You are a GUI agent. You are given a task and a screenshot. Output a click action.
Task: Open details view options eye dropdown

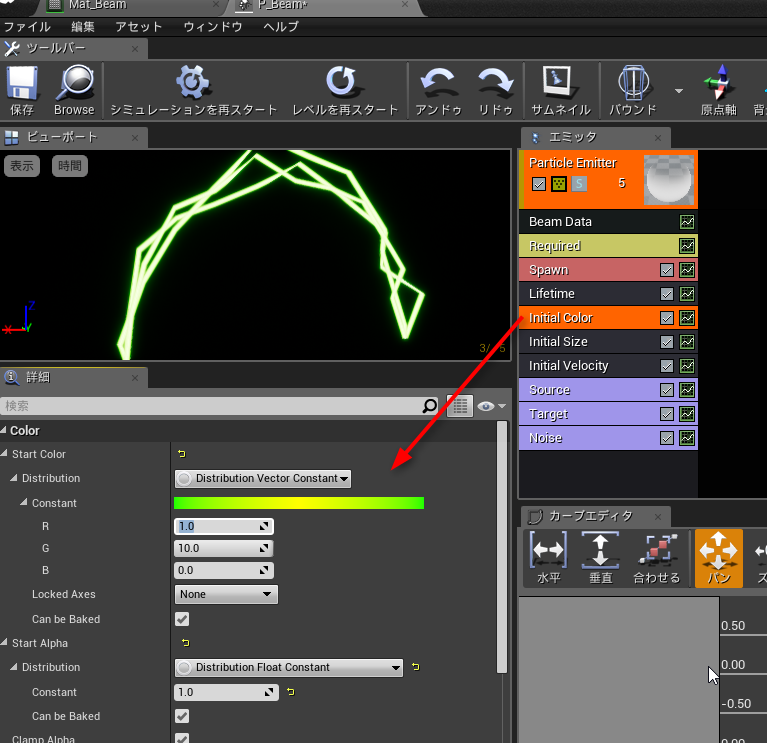tap(492, 406)
